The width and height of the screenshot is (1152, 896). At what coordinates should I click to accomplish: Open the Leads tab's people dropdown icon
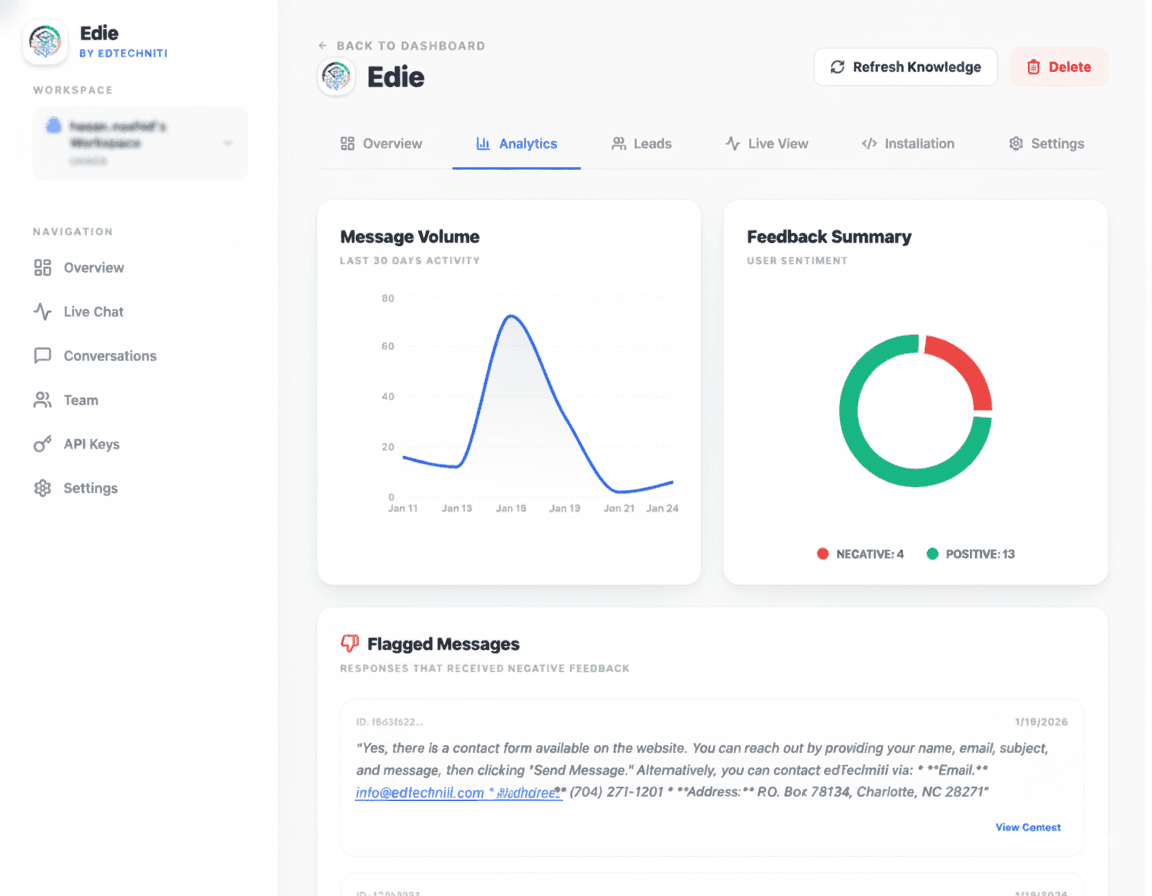pyautogui.click(x=621, y=143)
